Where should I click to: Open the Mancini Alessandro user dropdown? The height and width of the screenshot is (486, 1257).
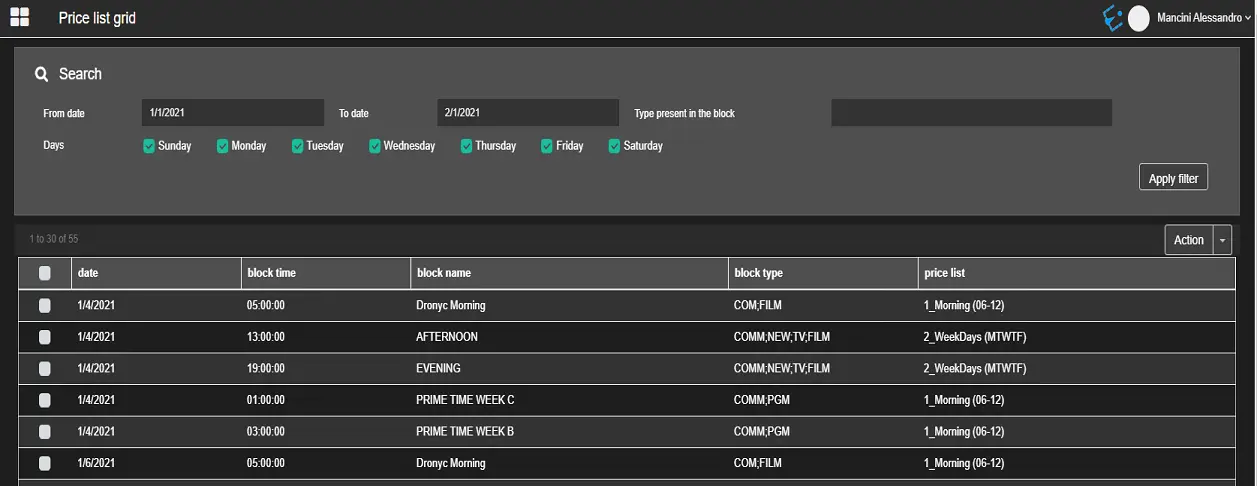pos(1203,18)
